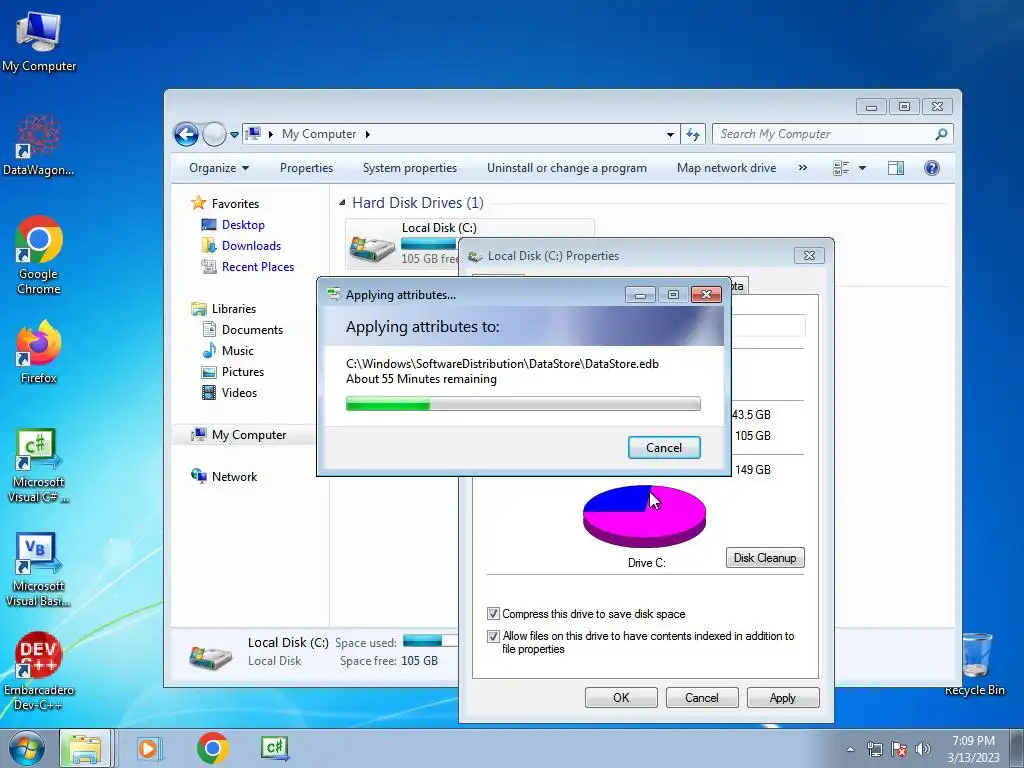This screenshot has height=768, width=1024.
Task: Click OK in Local Disk Properties
Action: (x=621, y=697)
